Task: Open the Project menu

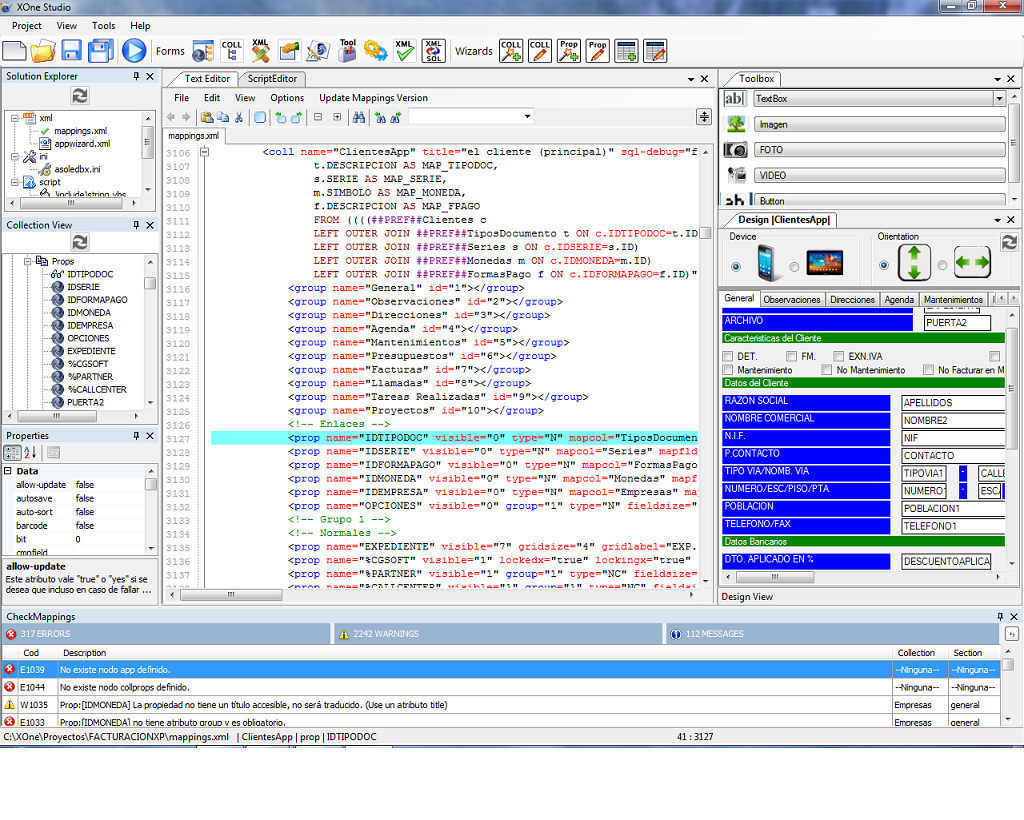Action: 27,25
